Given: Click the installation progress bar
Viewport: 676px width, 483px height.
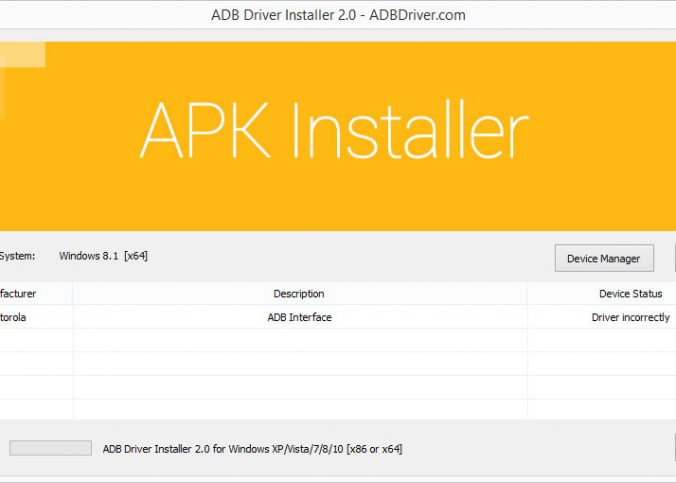Looking at the screenshot, I should 50,449.
